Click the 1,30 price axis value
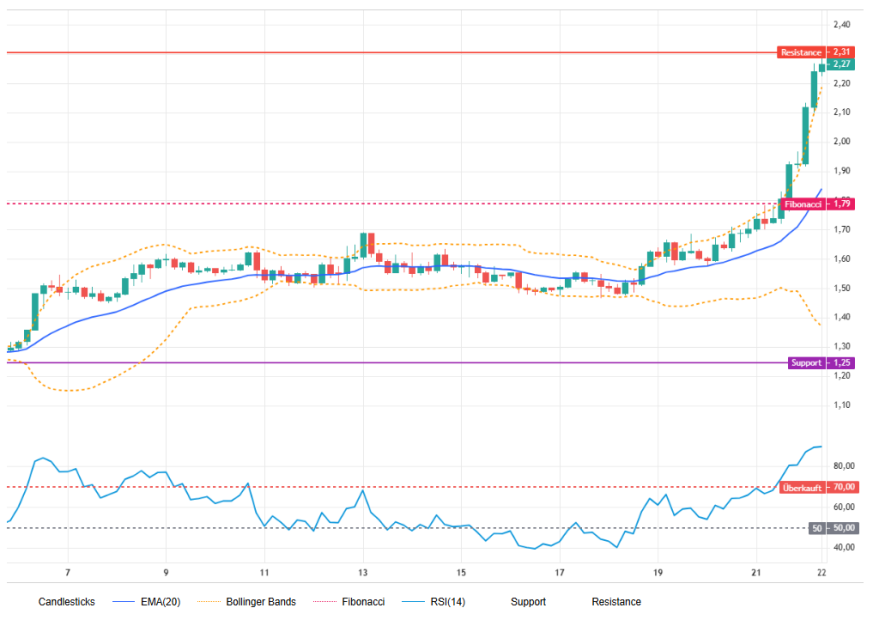 coord(842,347)
